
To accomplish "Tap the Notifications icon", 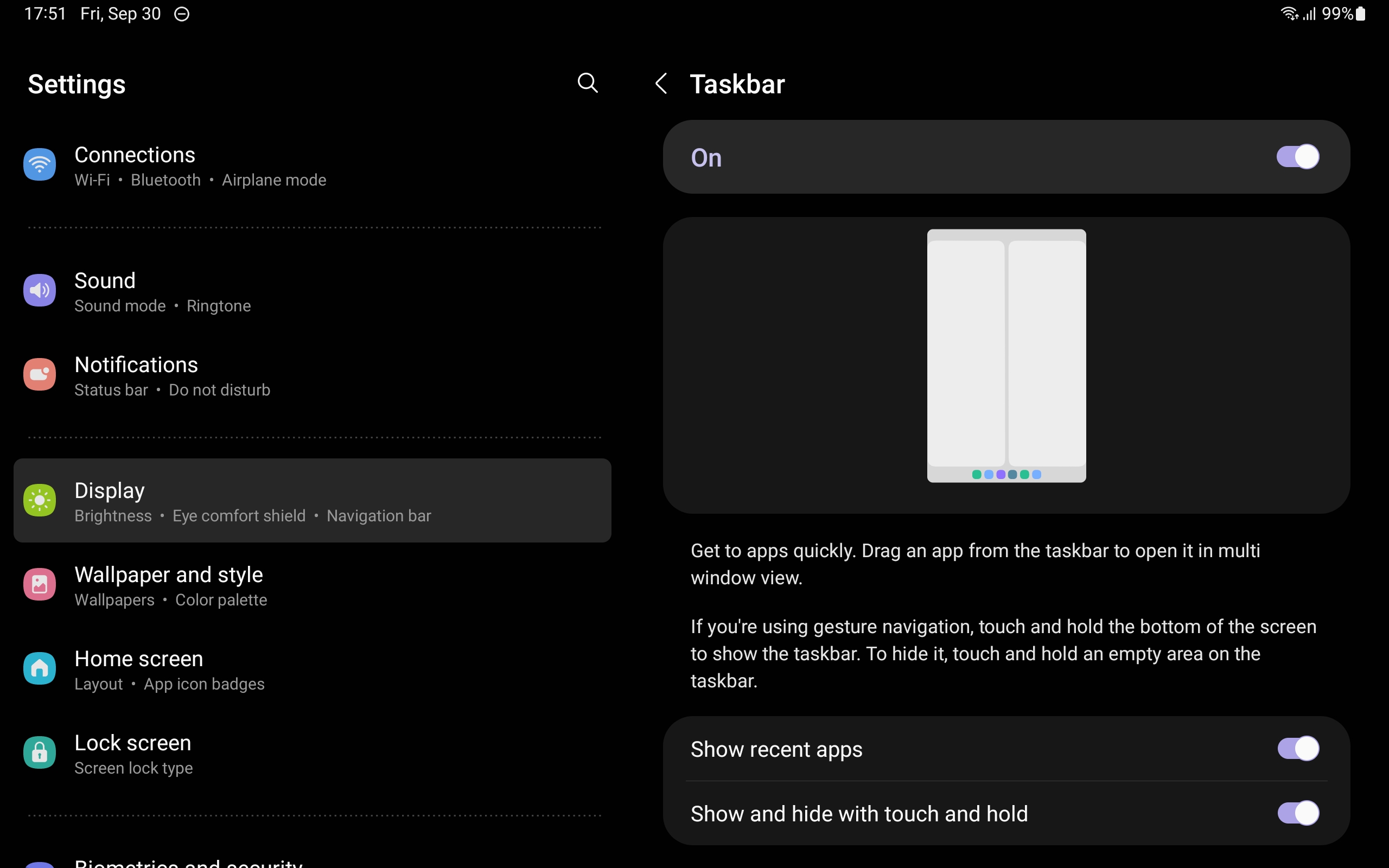I will tap(40, 374).
